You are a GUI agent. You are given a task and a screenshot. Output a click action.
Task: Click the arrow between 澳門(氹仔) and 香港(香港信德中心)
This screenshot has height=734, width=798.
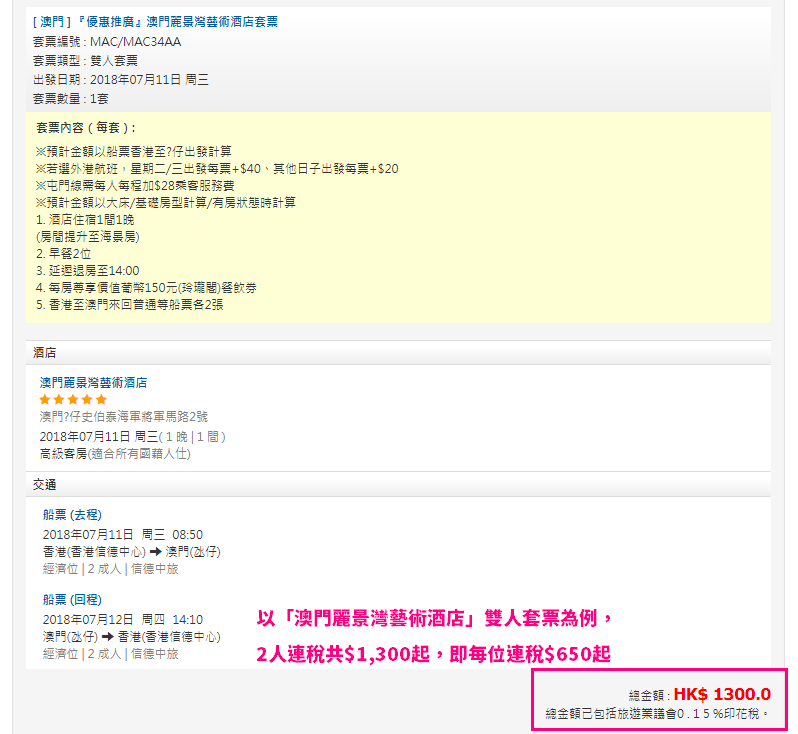point(107,637)
